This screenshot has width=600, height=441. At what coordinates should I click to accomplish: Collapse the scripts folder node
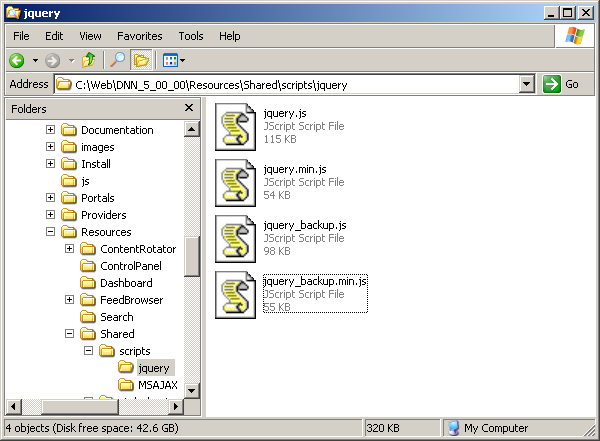click(88, 350)
